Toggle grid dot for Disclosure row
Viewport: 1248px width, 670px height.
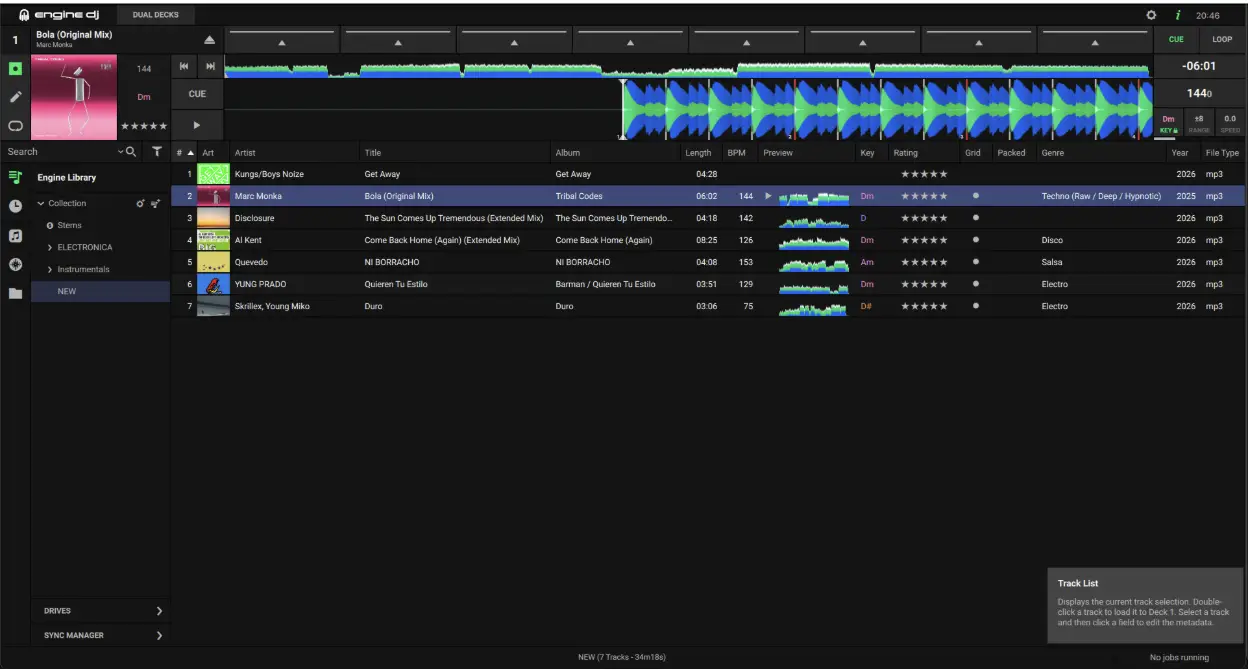(x=975, y=218)
